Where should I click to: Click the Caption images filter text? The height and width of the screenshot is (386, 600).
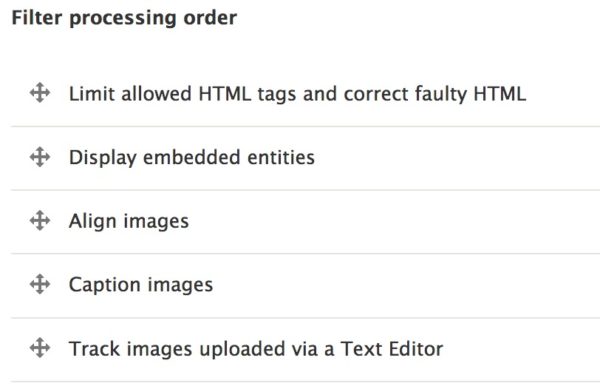(141, 285)
